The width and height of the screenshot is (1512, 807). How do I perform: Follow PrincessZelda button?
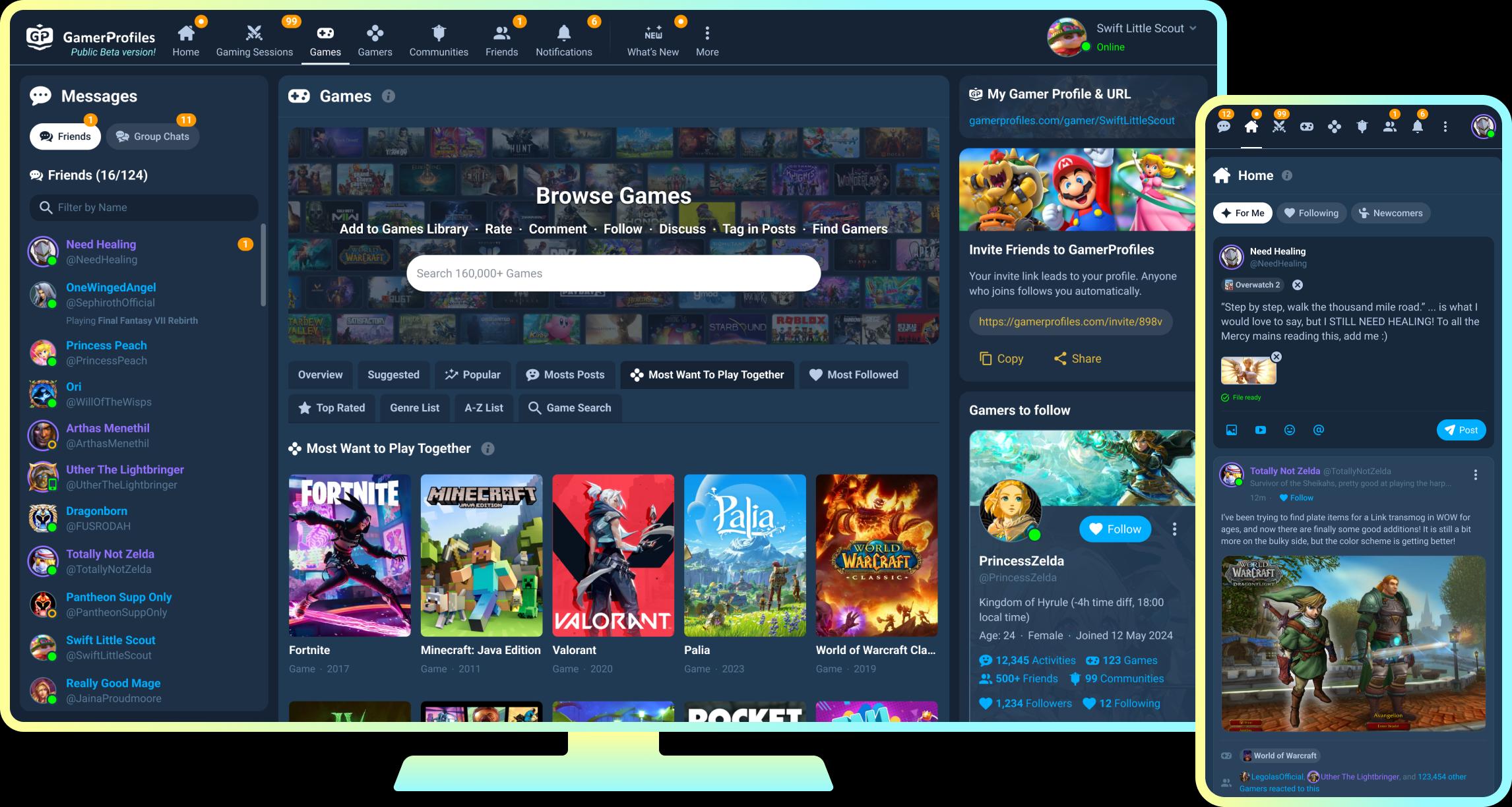point(1116,529)
